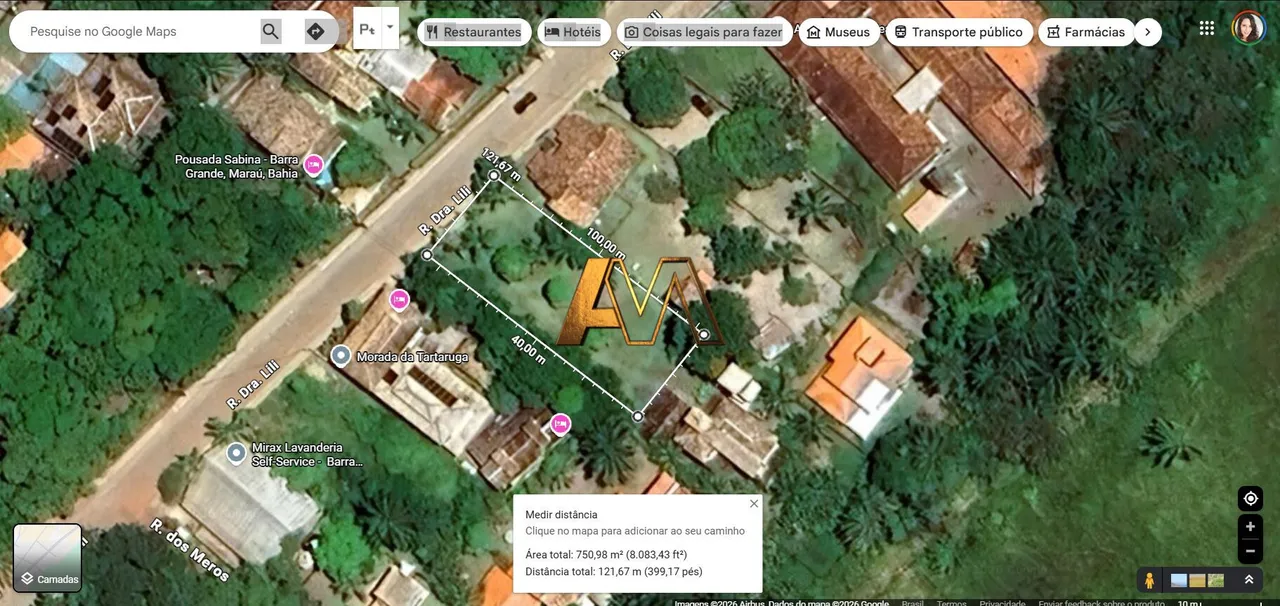This screenshot has height=606, width=1280.
Task: Zoom in with the plus button
Action: tap(1250, 527)
